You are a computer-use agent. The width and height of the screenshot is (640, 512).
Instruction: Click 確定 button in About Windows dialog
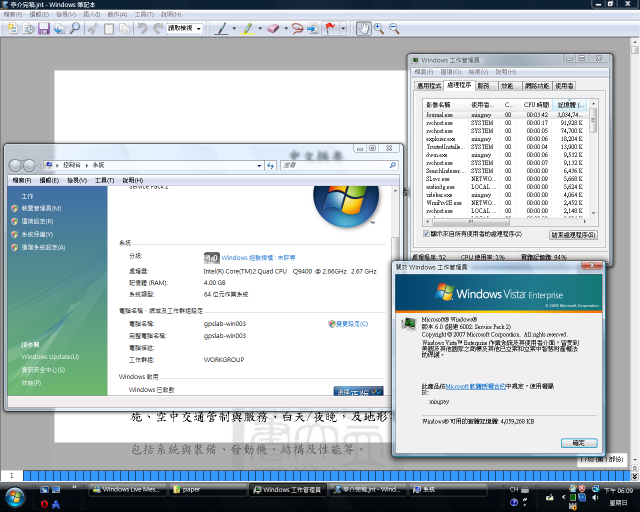point(579,443)
